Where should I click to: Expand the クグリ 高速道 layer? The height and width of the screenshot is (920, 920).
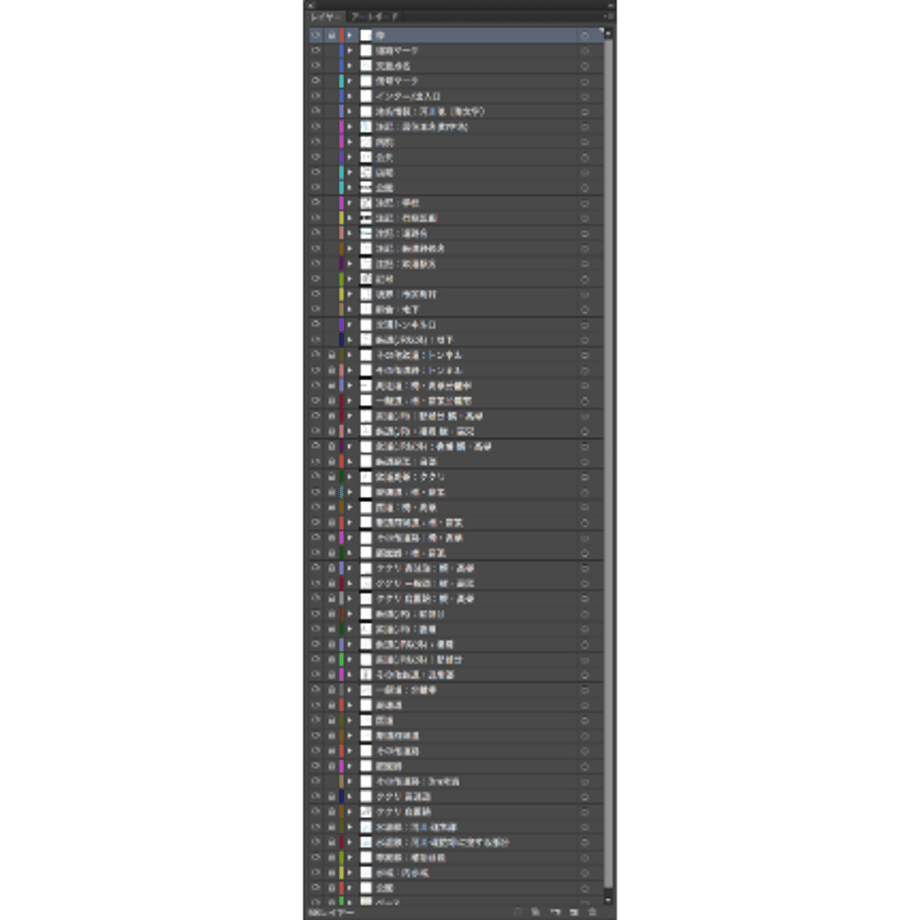click(350, 797)
